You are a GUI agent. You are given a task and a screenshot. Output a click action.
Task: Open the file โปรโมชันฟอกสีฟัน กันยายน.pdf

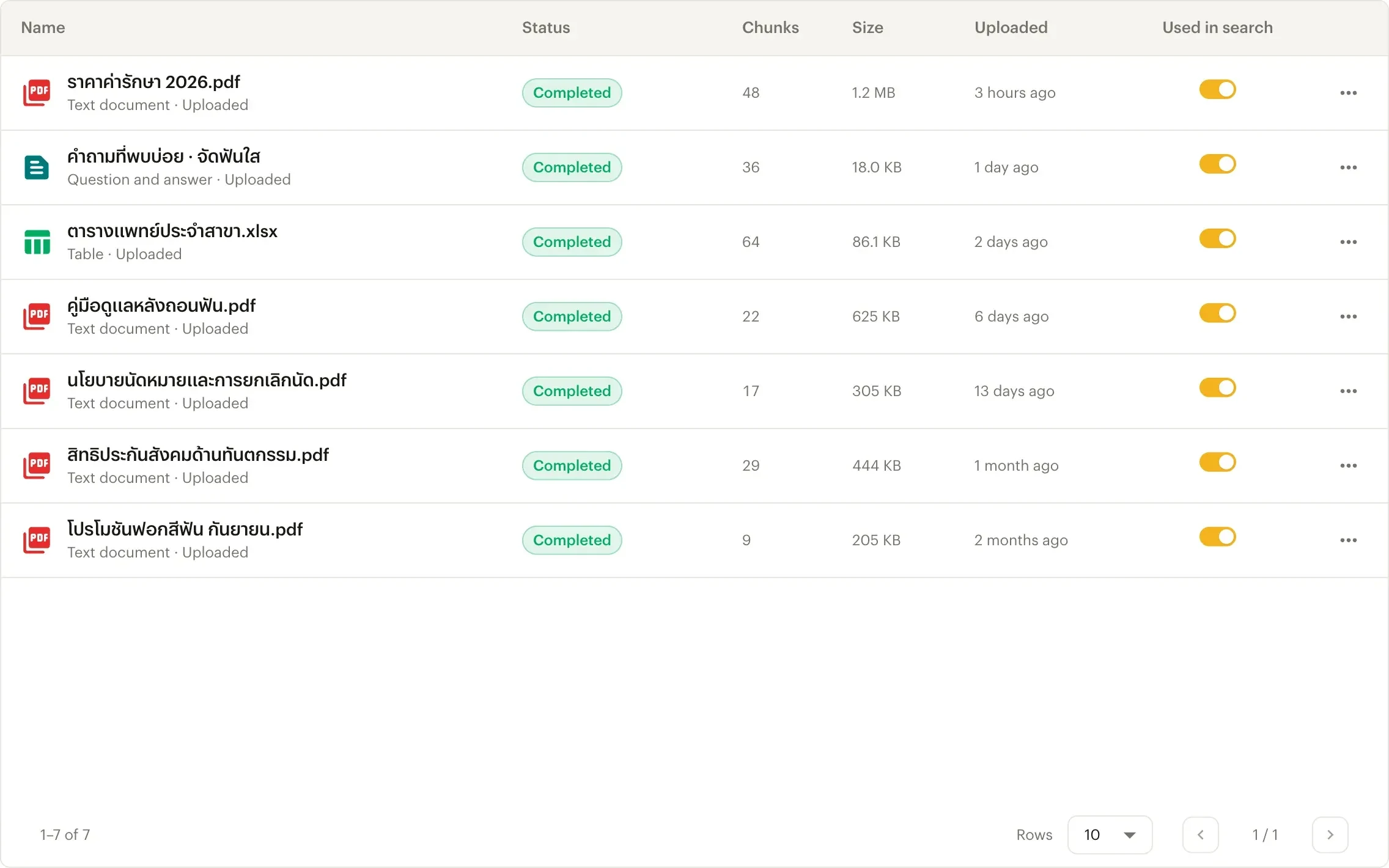point(185,529)
